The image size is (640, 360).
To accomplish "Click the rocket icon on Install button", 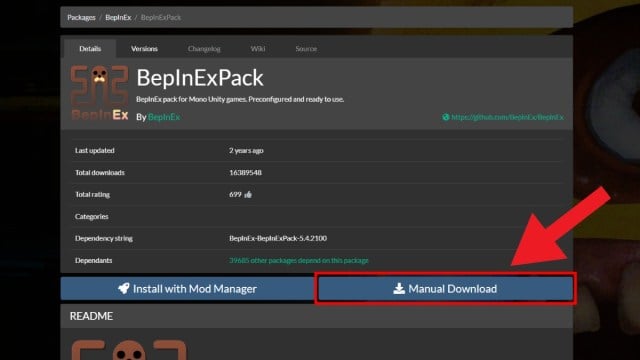I will coord(124,288).
